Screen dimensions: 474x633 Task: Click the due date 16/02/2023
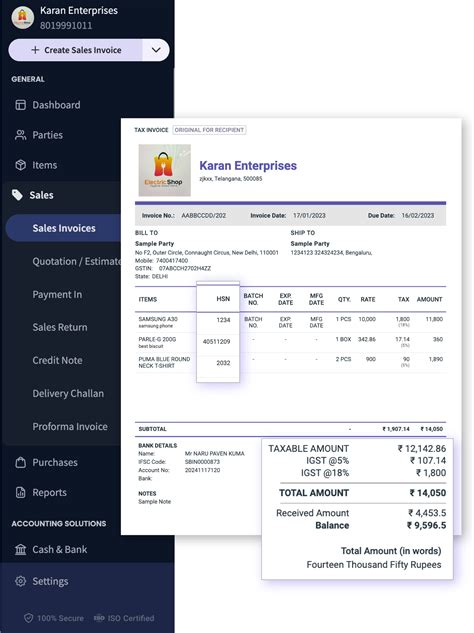[418, 216]
